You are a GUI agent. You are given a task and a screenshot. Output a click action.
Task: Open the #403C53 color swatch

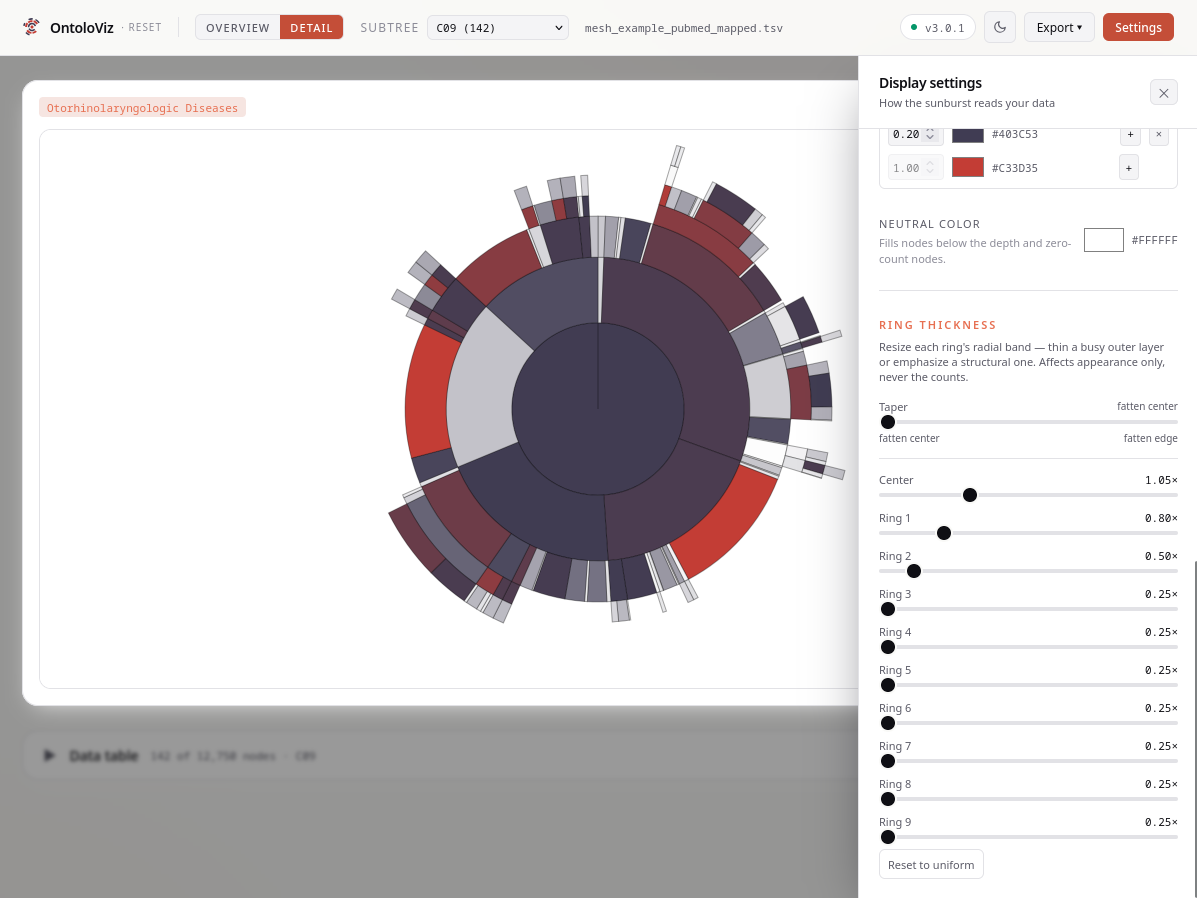[967, 134]
